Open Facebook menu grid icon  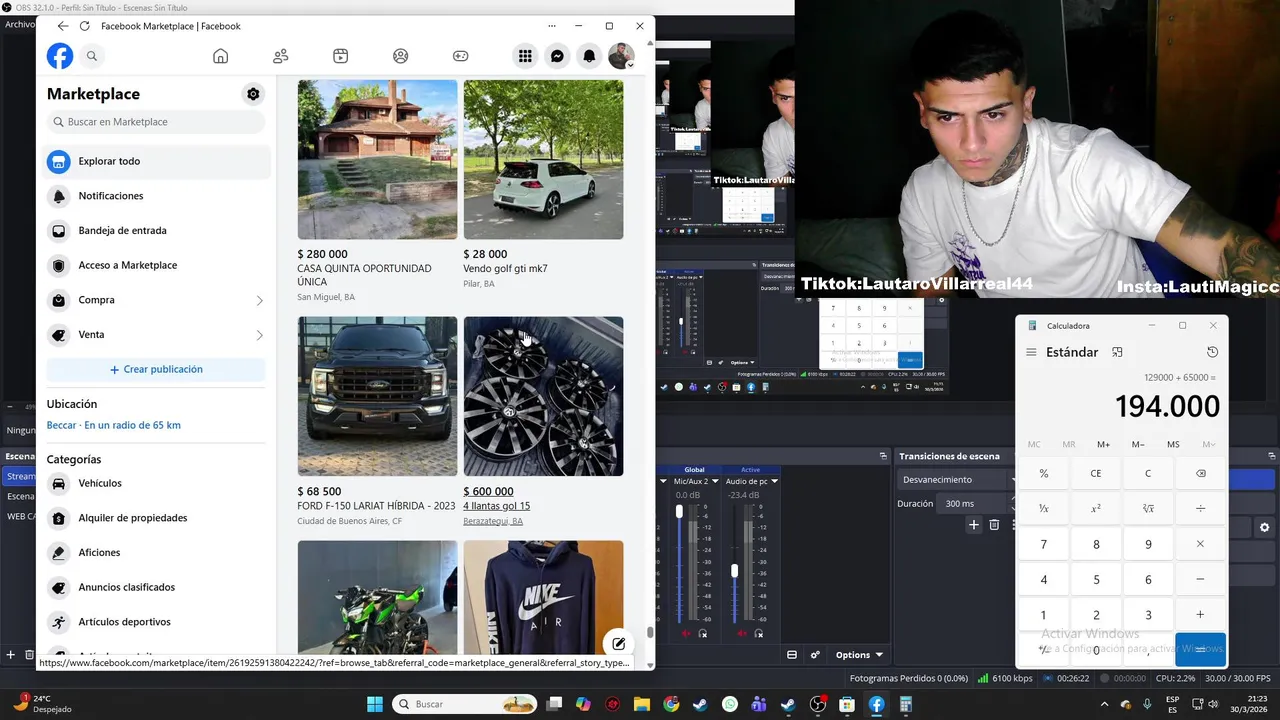click(525, 56)
